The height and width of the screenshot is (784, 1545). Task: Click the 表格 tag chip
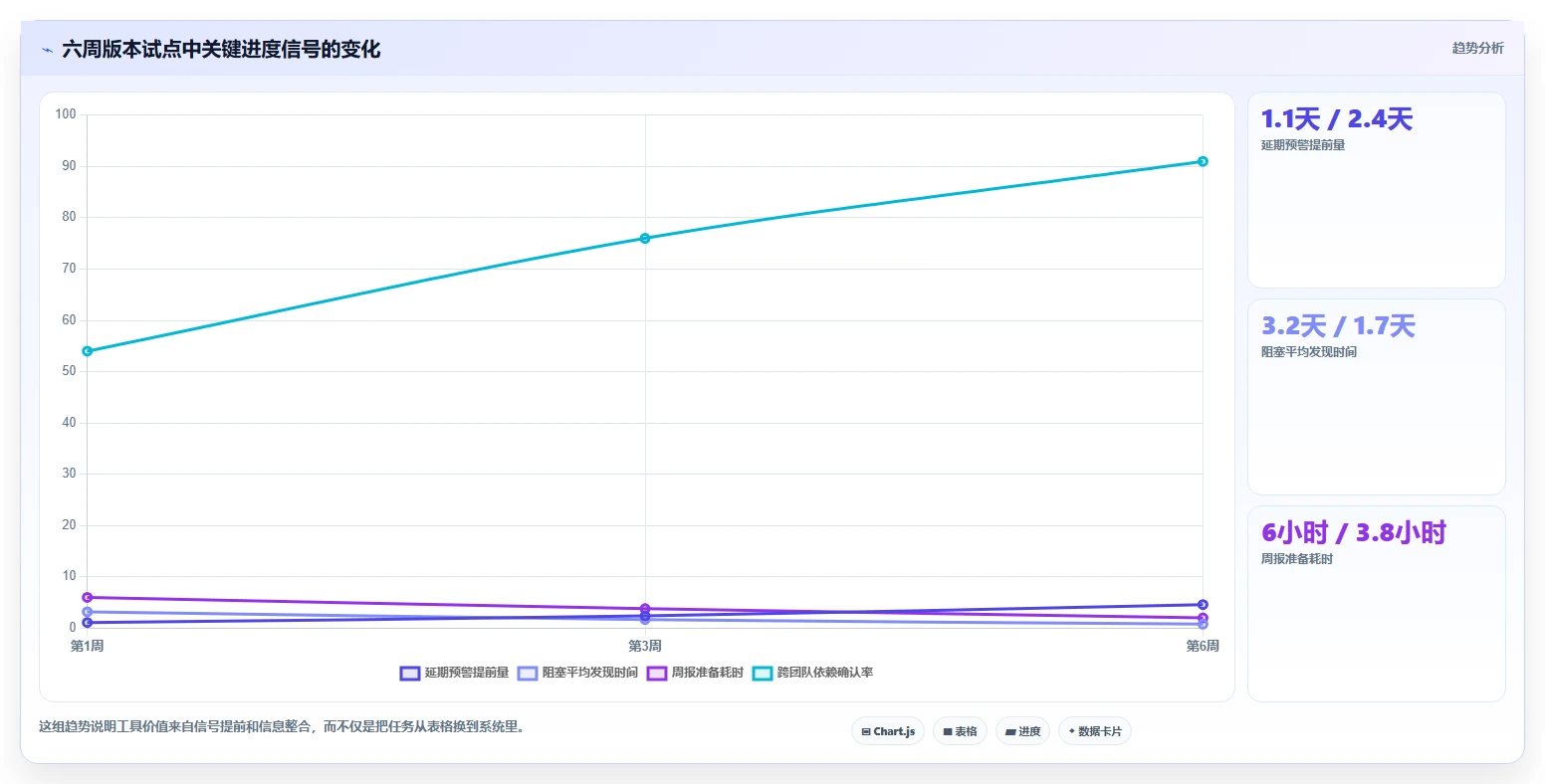960,731
